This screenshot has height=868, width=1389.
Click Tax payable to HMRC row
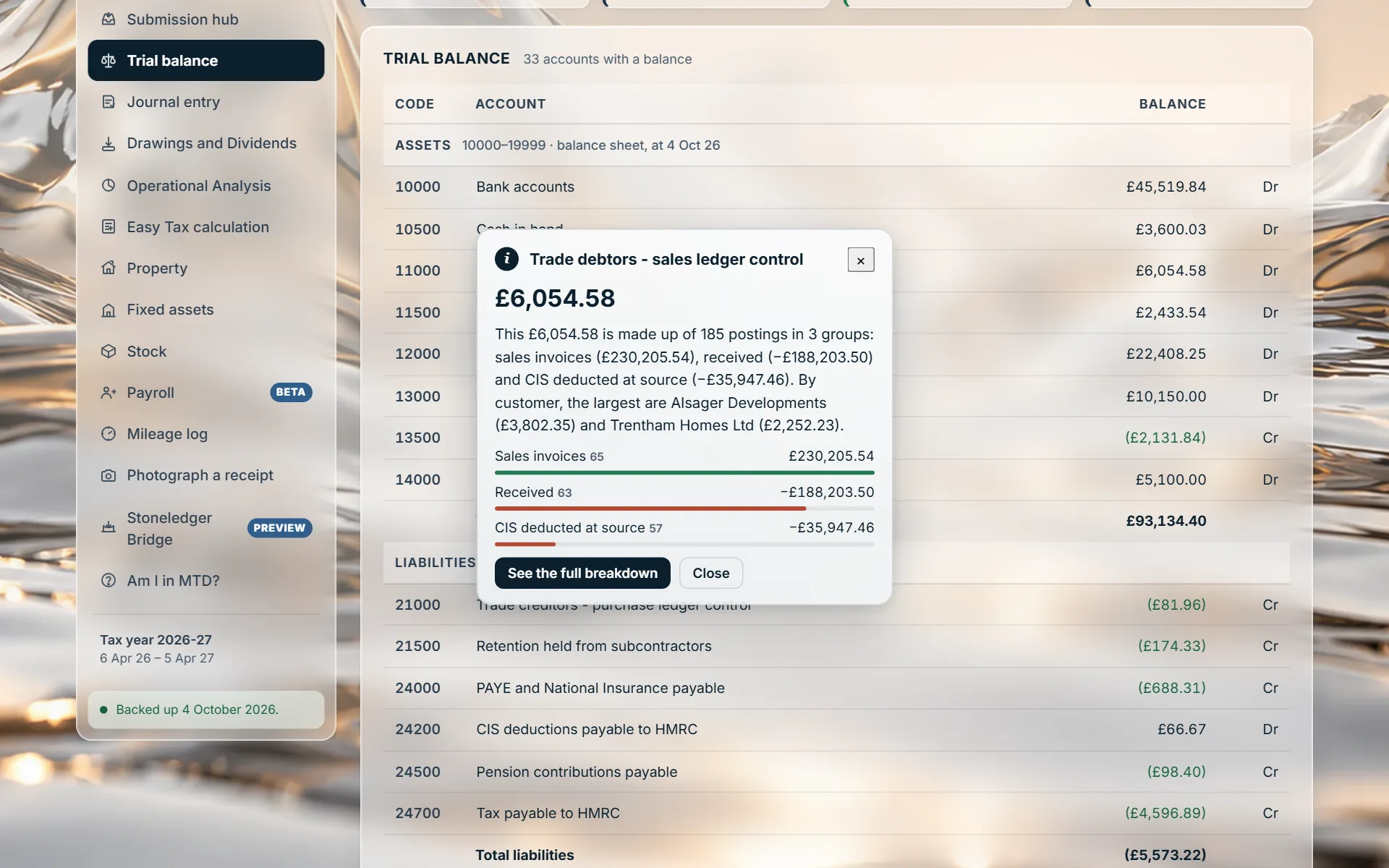(x=836, y=814)
